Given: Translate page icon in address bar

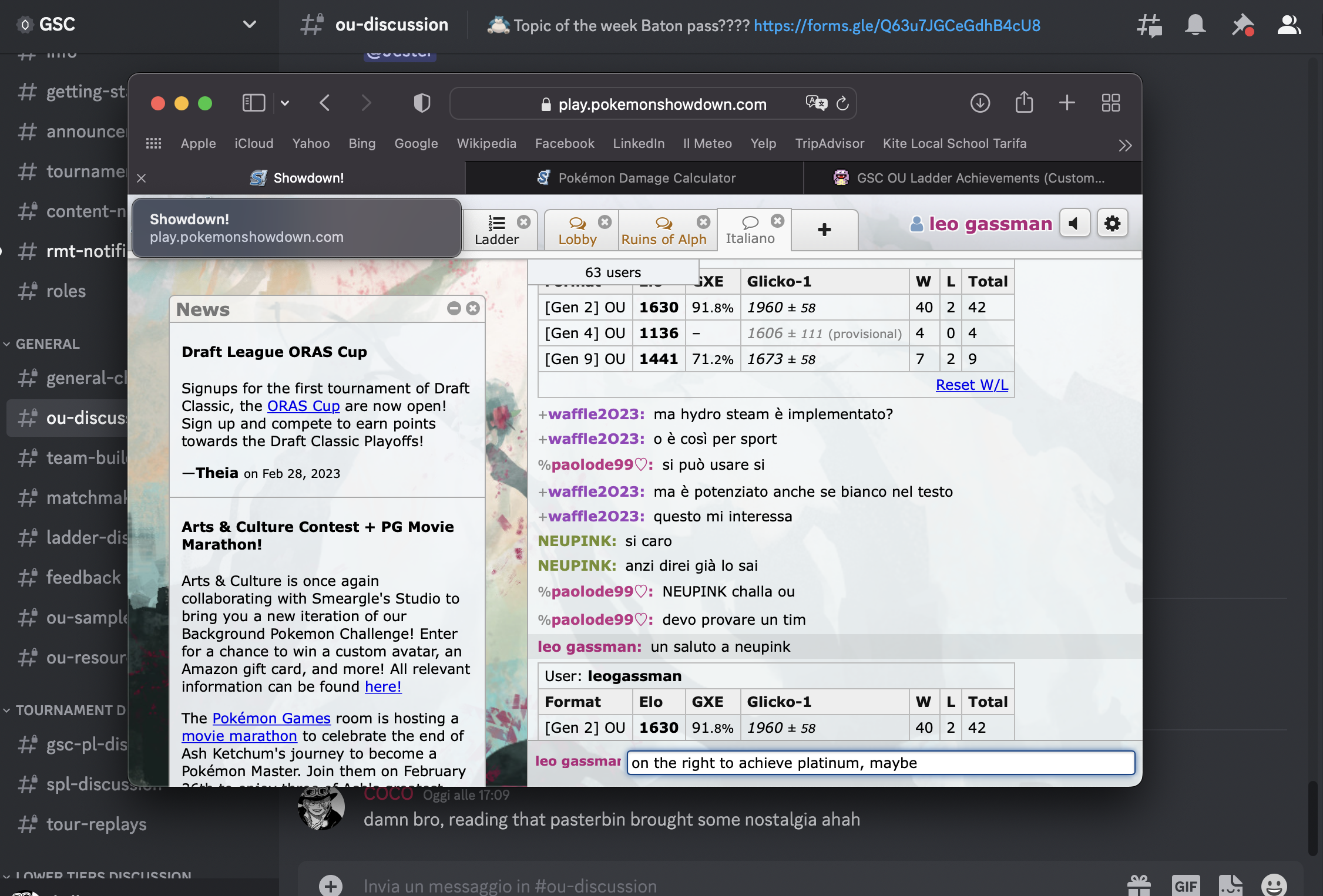Looking at the screenshot, I should pos(816,103).
